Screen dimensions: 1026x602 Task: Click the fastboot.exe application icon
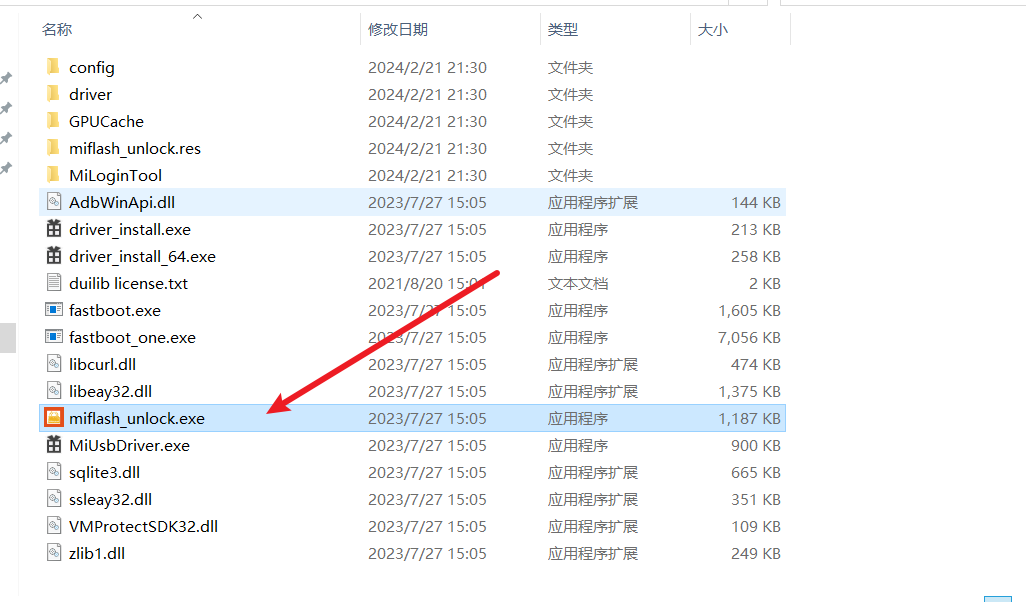54,310
